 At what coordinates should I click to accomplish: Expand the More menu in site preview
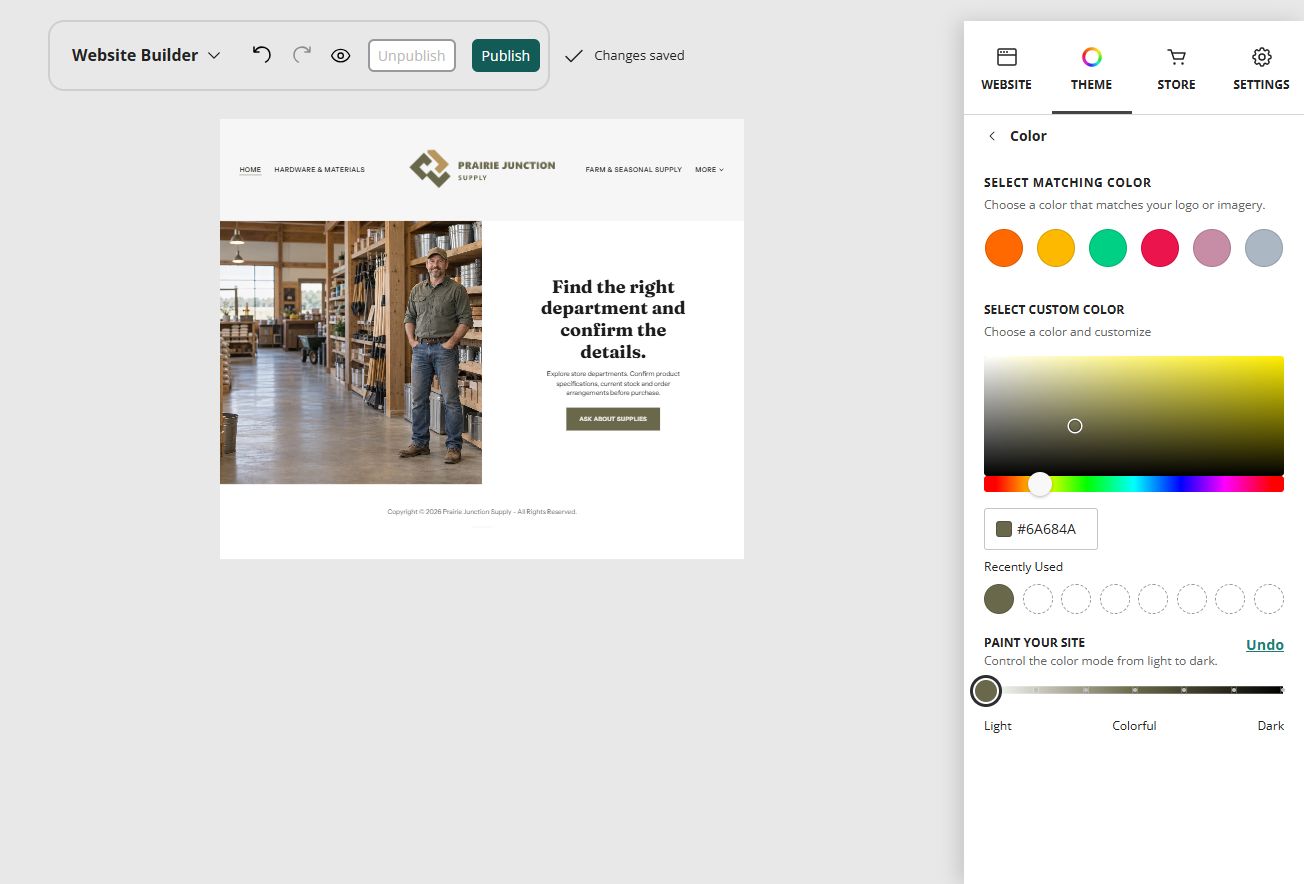(709, 170)
